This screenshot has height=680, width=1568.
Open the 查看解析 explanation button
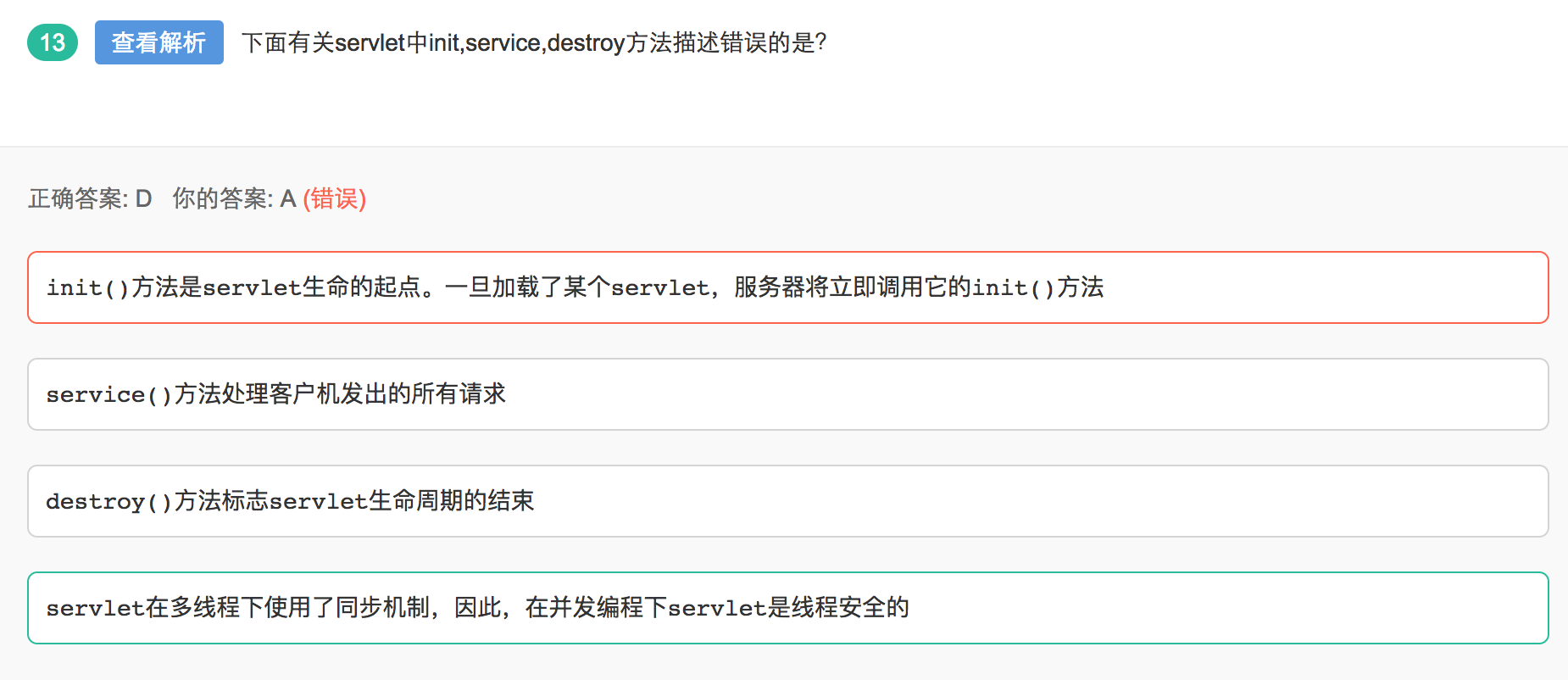coord(159,42)
